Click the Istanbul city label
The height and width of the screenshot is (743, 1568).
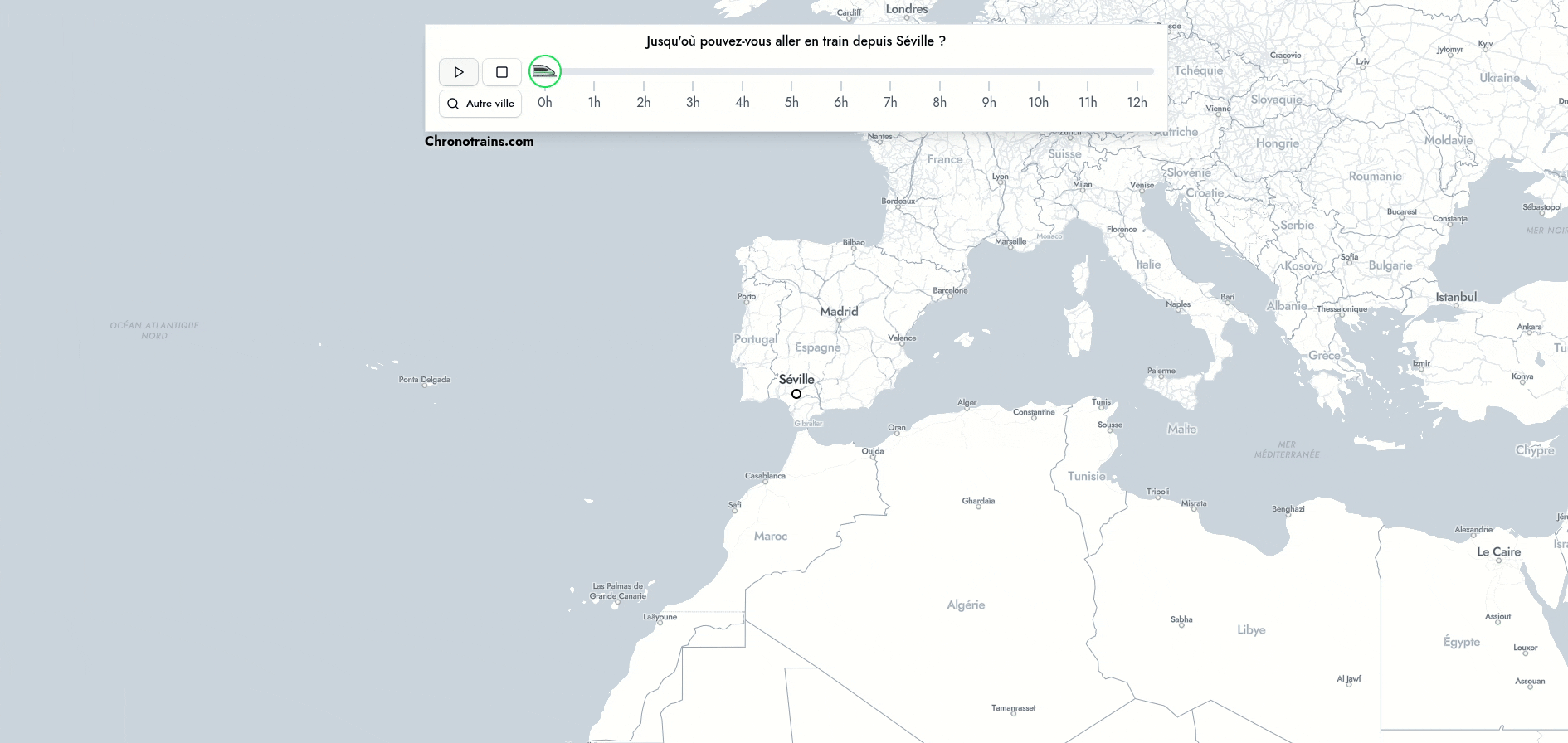[1456, 297]
